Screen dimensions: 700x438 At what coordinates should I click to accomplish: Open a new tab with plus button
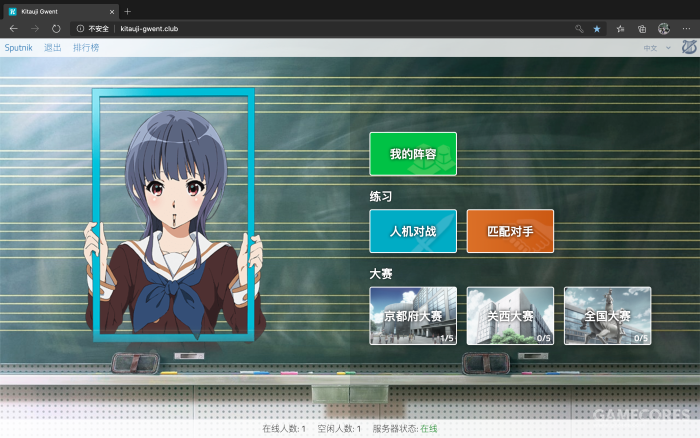[x=128, y=11]
